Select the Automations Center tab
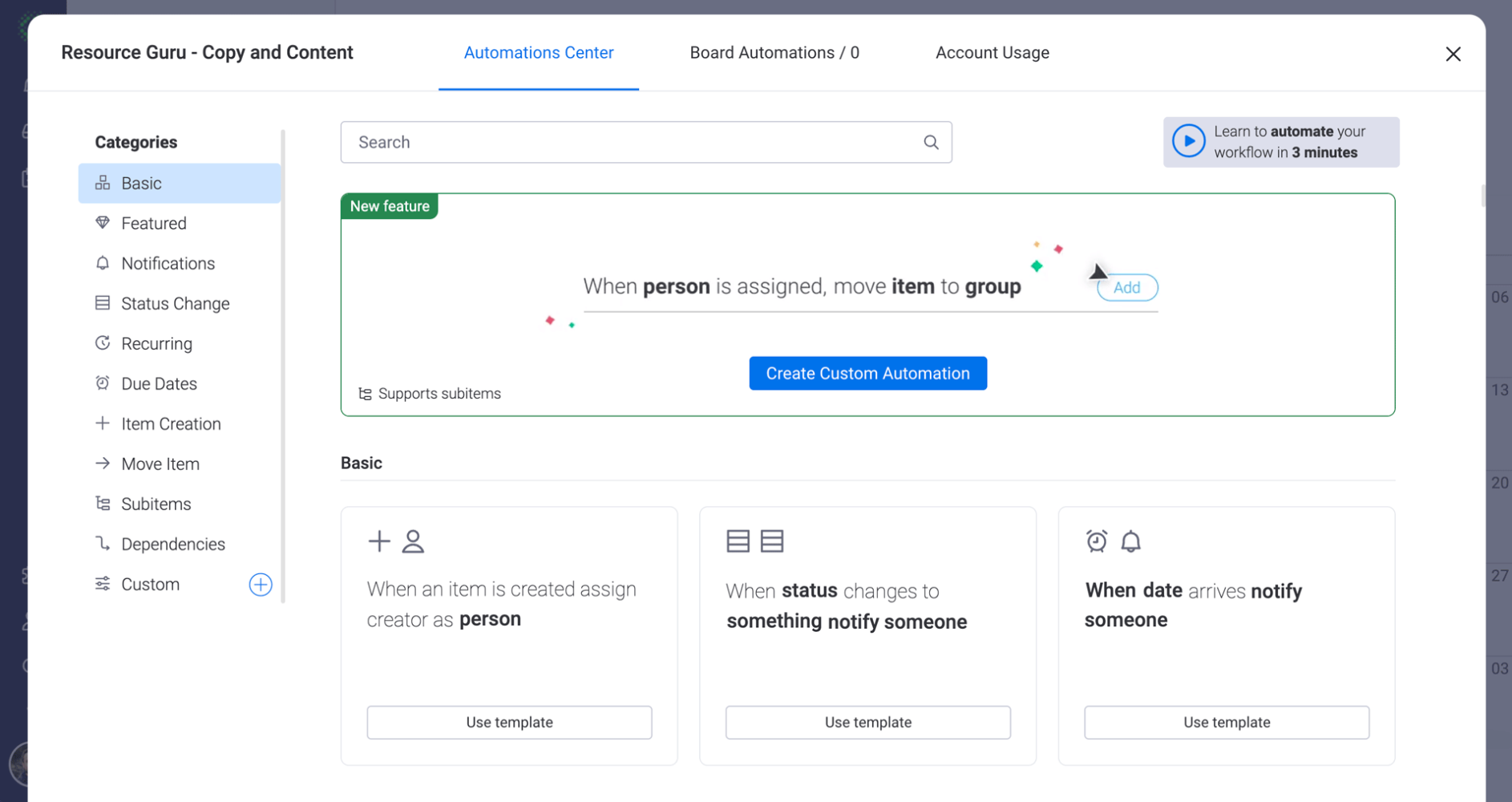The width and height of the screenshot is (1512, 802). (x=538, y=53)
